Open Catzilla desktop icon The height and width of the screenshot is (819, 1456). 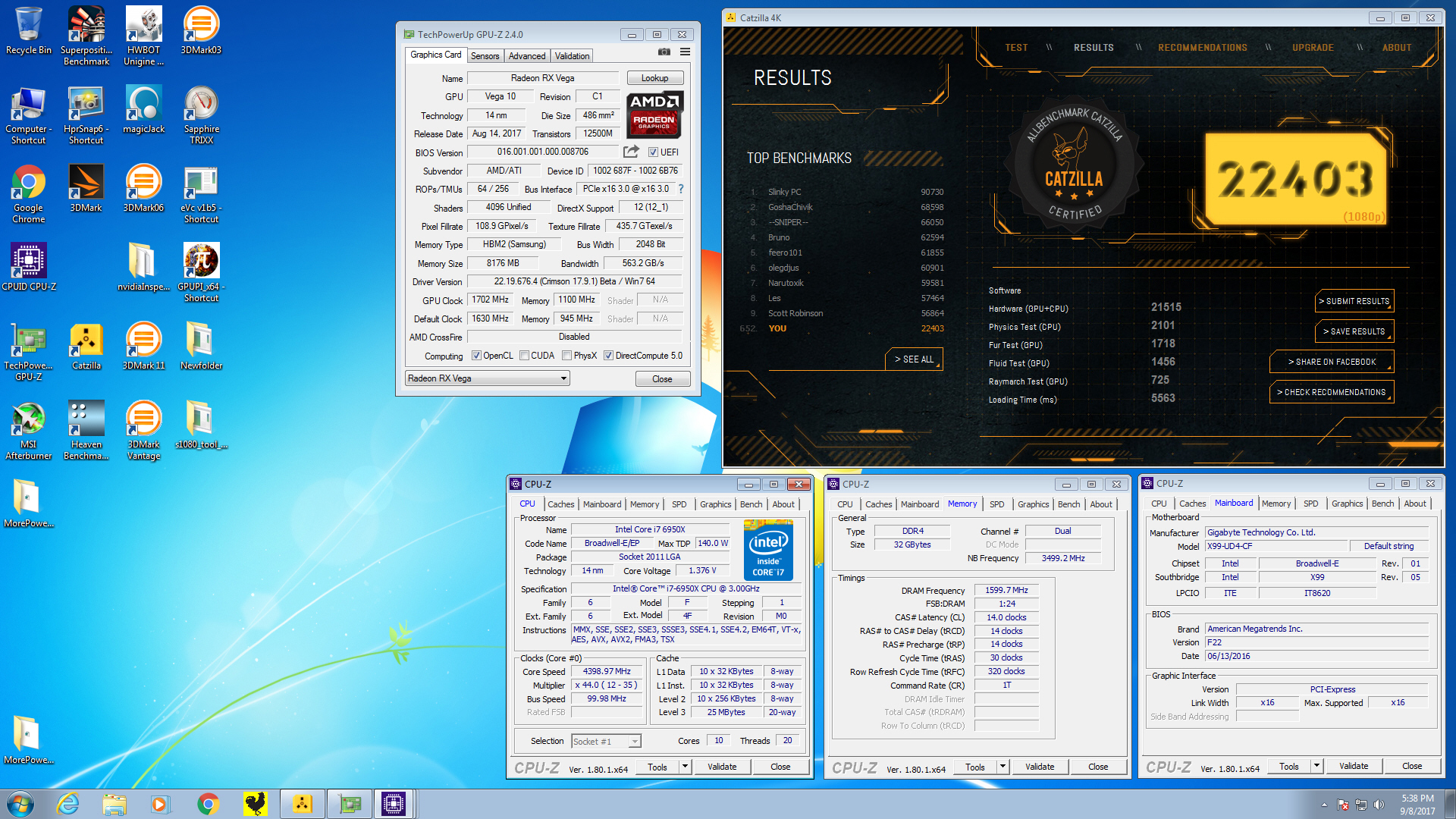(x=86, y=346)
